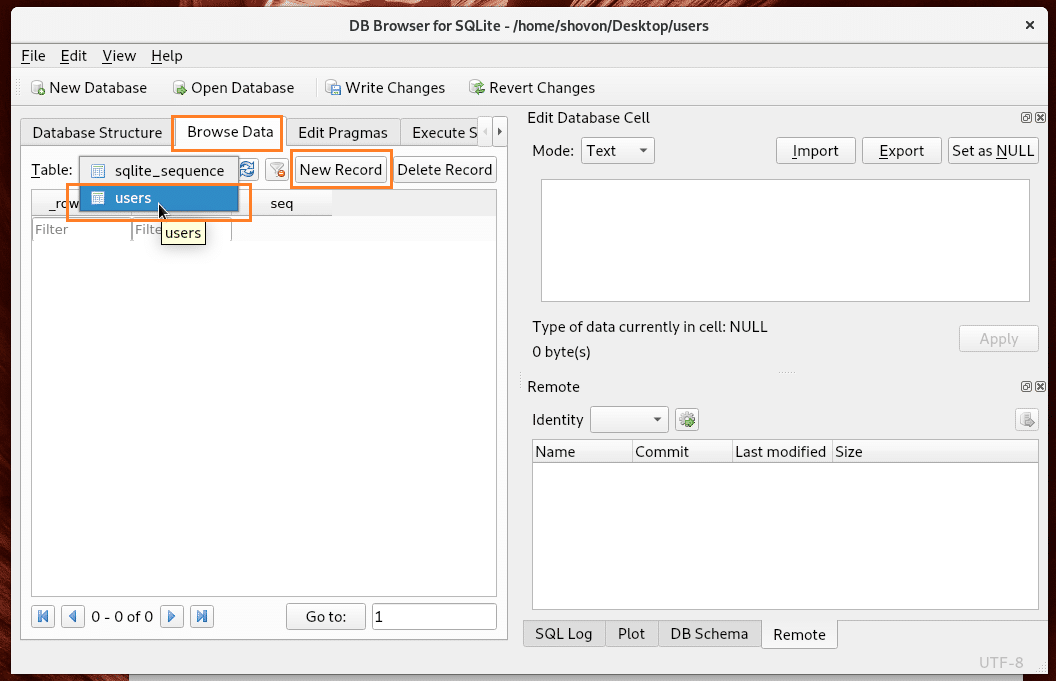Switch to the Database Structure tab
The height and width of the screenshot is (681, 1056).
[x=96, y=132]
